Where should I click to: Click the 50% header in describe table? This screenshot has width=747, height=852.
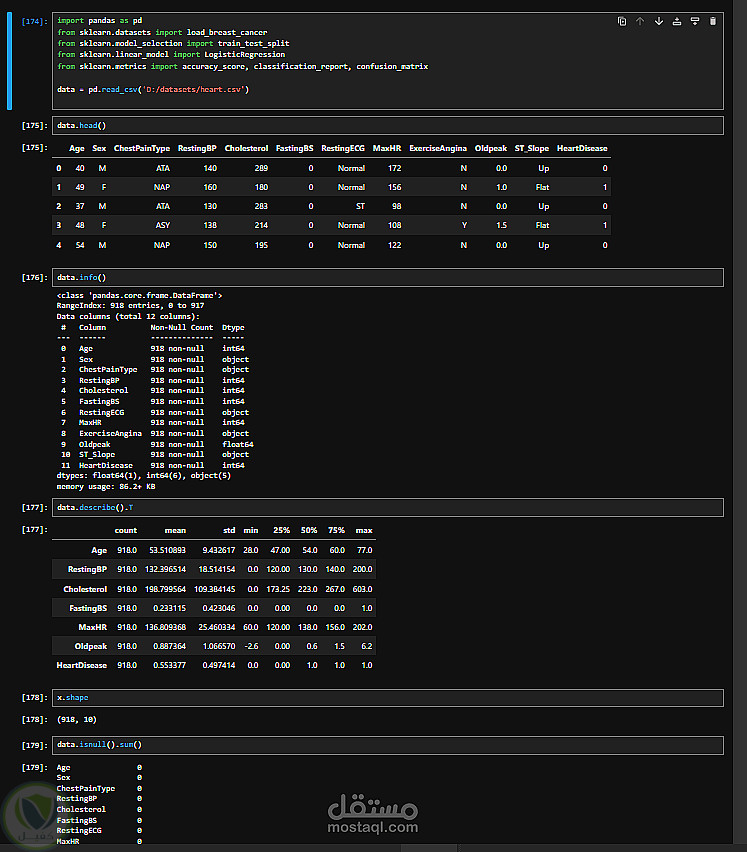point(309,530)
